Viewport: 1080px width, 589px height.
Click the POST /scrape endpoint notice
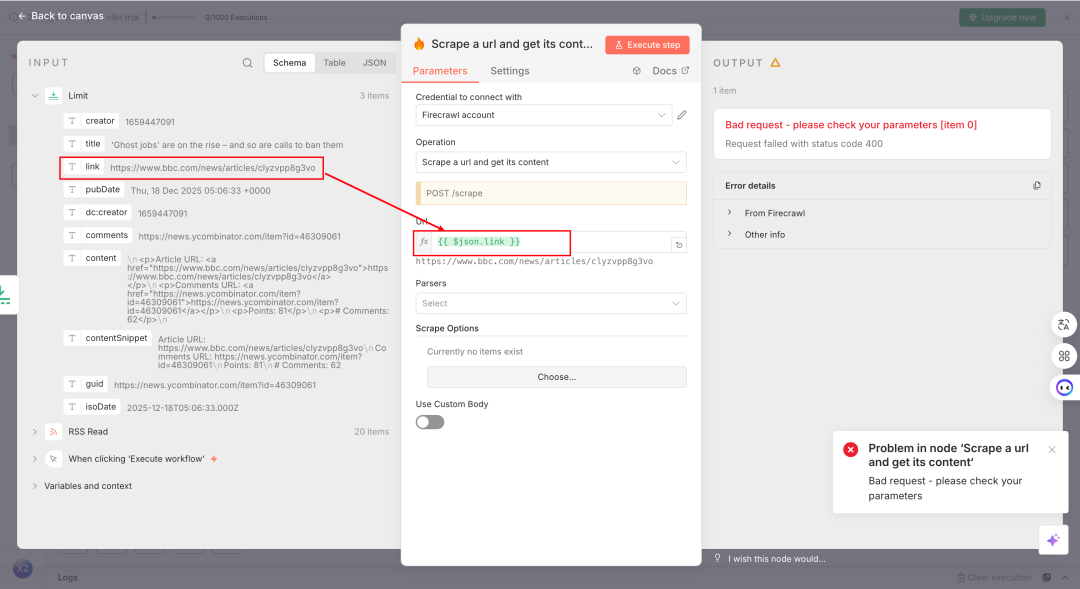pos(551,193)
